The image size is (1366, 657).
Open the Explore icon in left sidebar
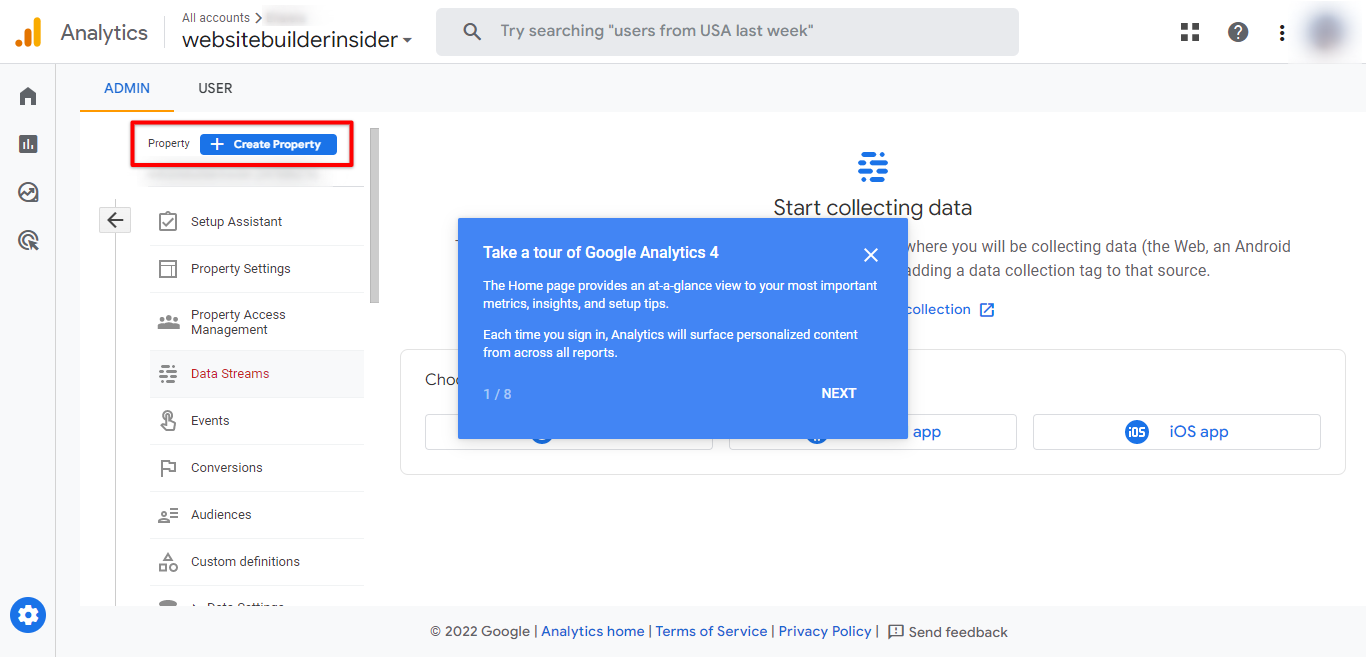(x=28, y=192)
